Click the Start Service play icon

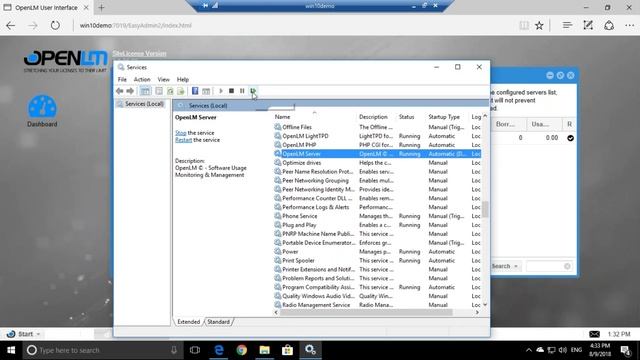221,91
